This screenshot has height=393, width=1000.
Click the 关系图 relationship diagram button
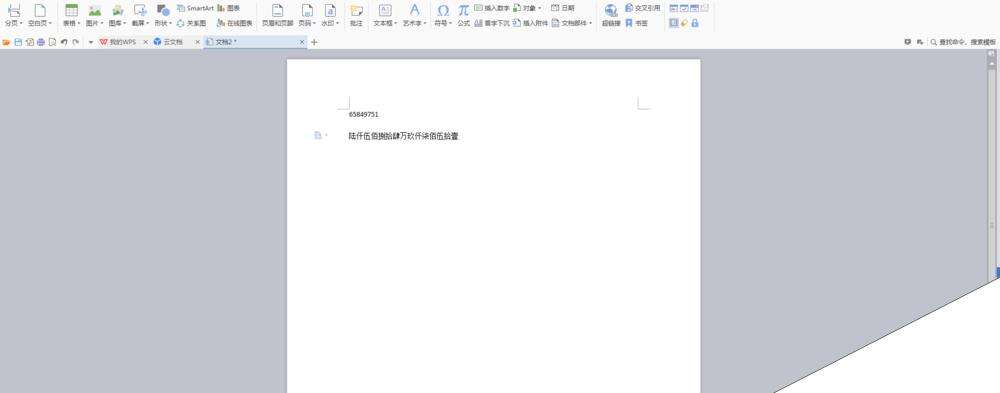pyautogui.click(x=191, y=23)
